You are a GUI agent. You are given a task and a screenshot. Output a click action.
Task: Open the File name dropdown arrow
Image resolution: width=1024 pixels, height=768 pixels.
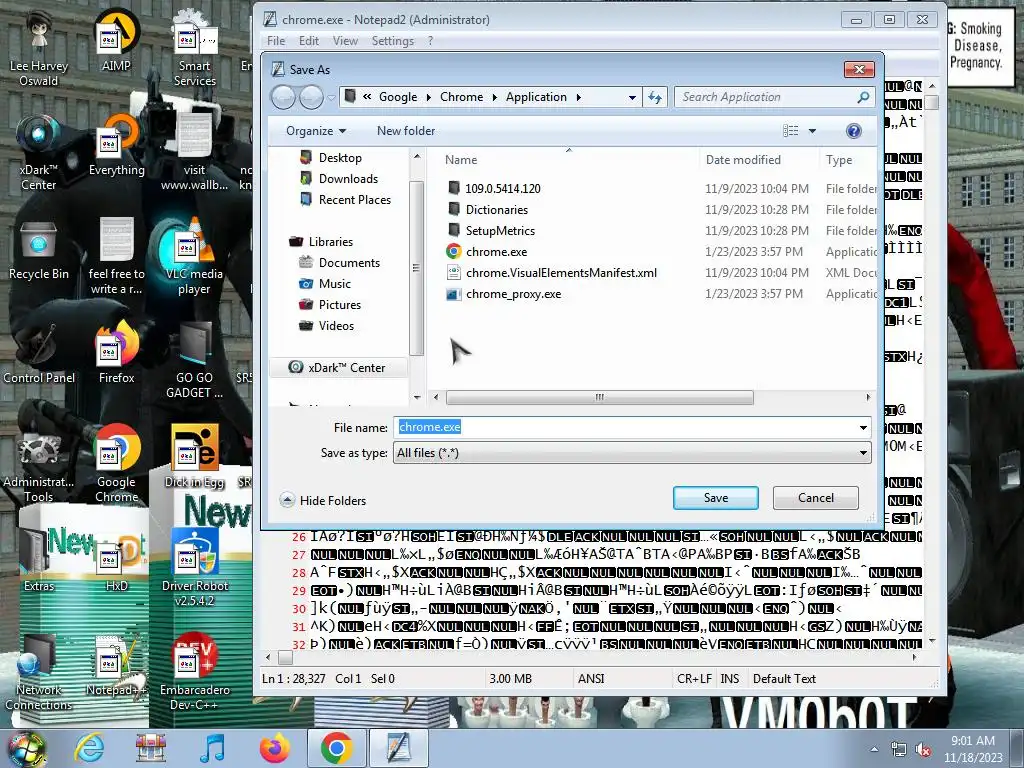click(x=863, y=428)
